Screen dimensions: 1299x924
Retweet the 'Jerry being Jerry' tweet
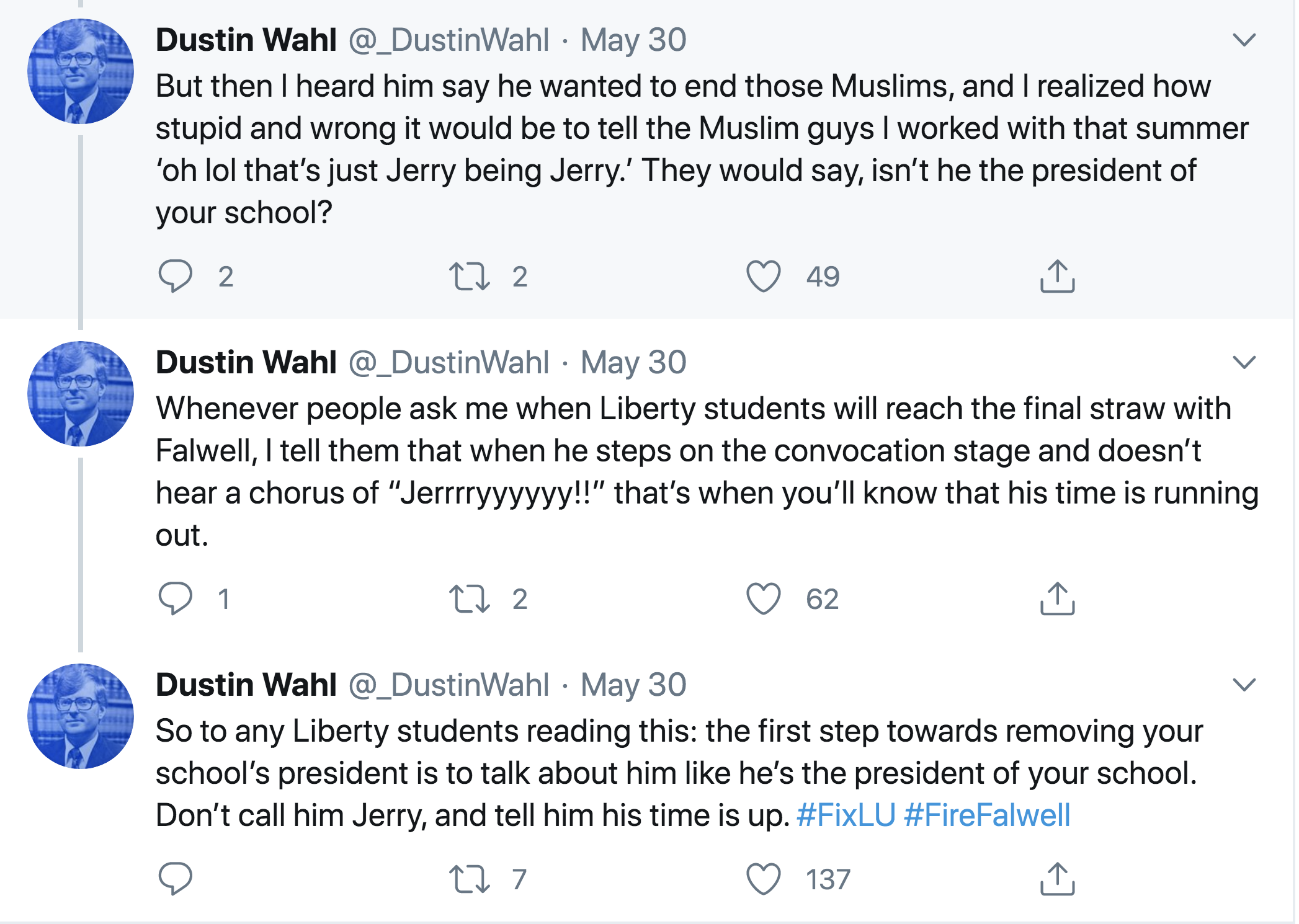point(469,276)
